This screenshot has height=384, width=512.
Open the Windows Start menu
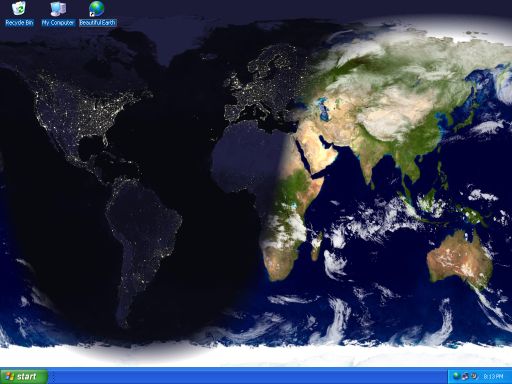point(24,376)
